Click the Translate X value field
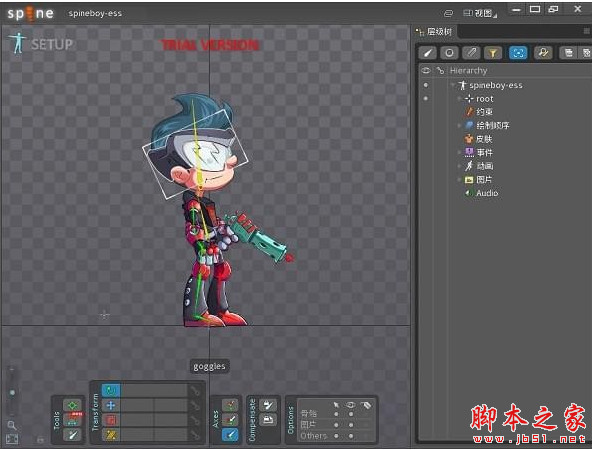The height and width of the screenshot is (450, 597). (x=137, y=405)
